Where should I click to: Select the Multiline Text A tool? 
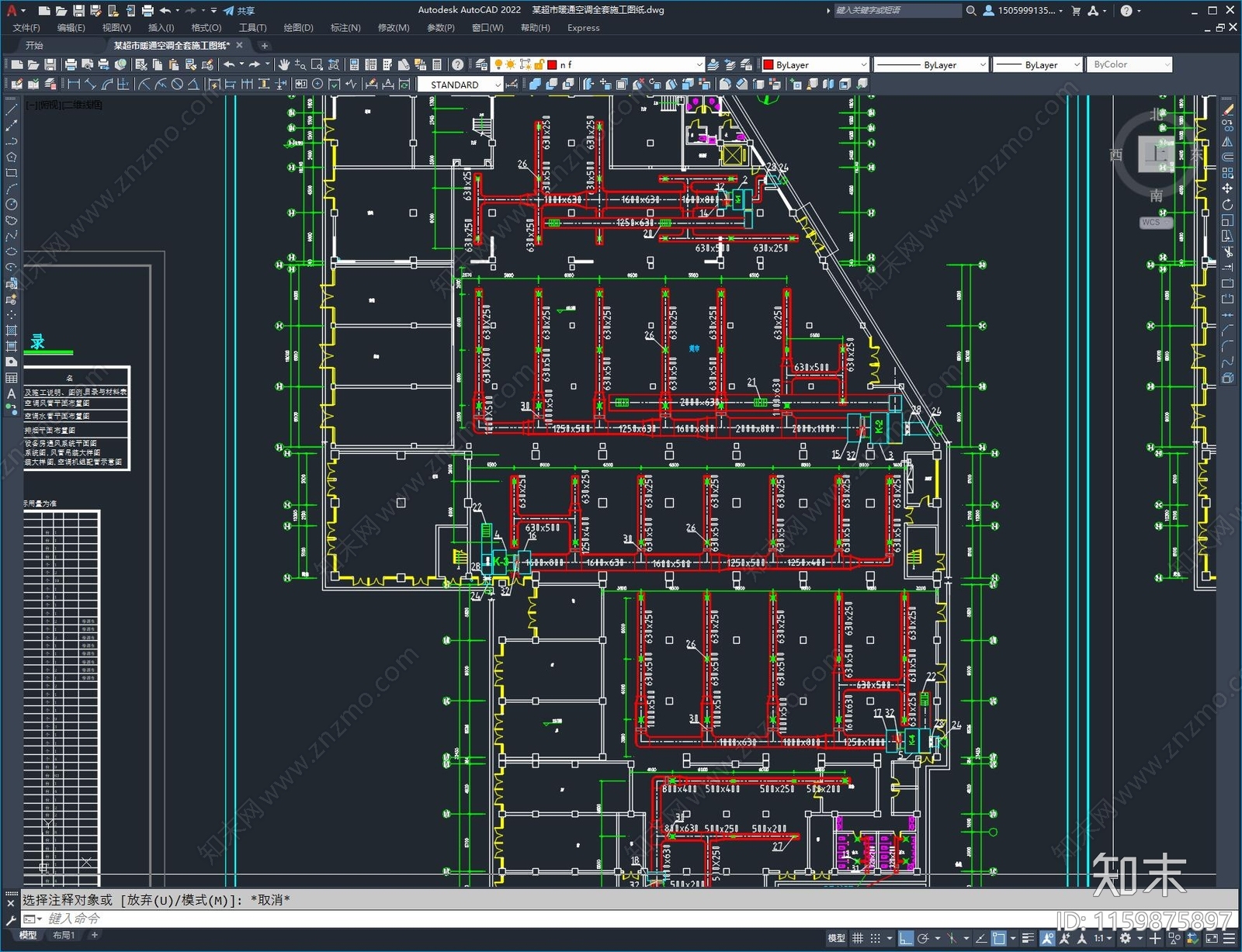[x=11, y=393]
